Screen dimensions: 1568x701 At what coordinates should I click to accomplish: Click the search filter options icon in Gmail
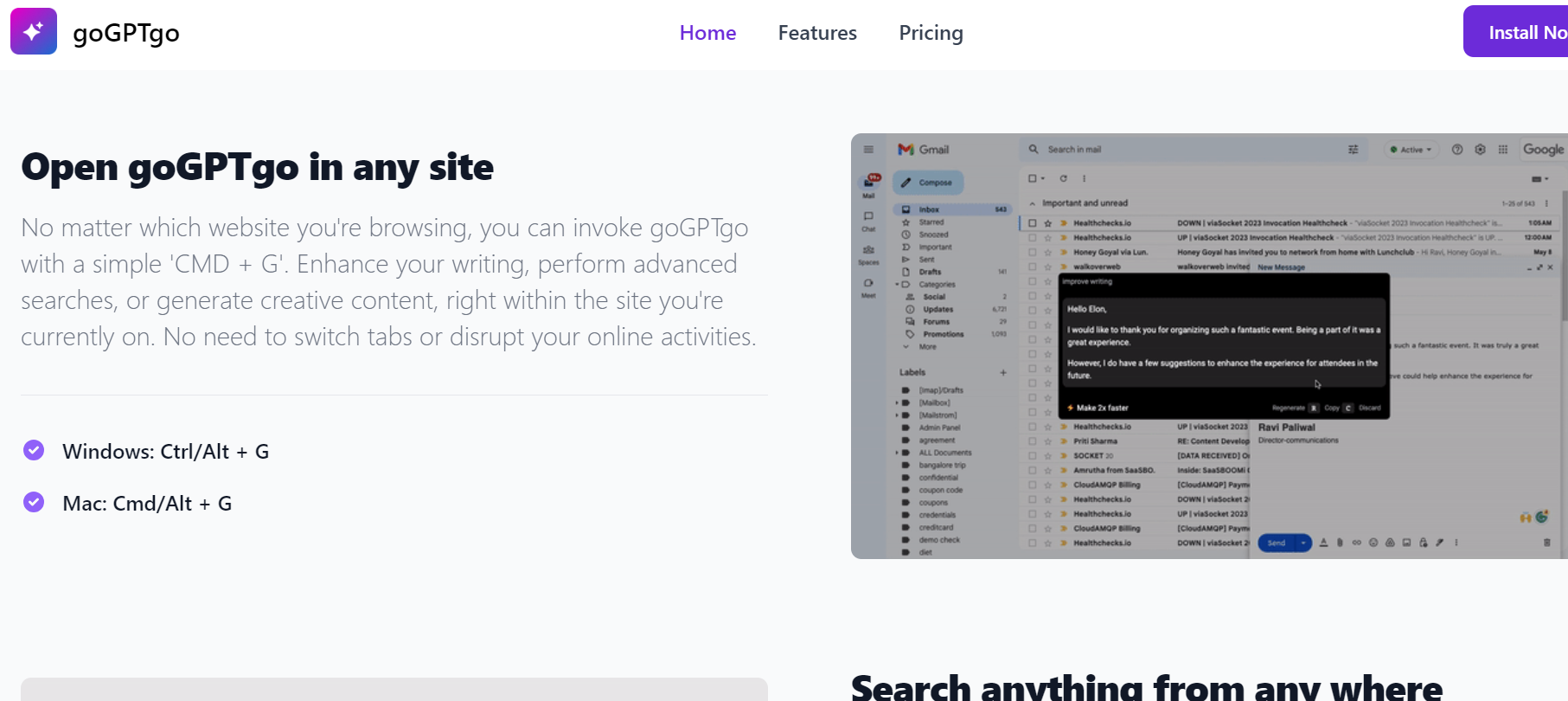[x=1353, y=150]
